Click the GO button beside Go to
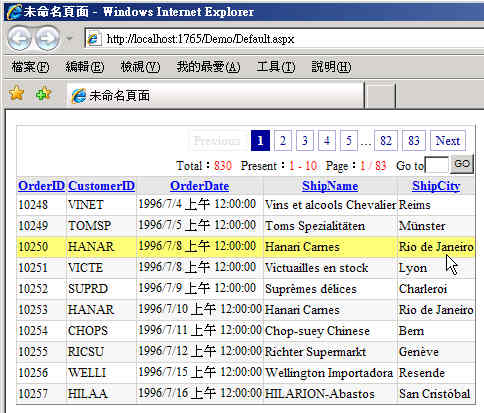 (x=462, y=164)
